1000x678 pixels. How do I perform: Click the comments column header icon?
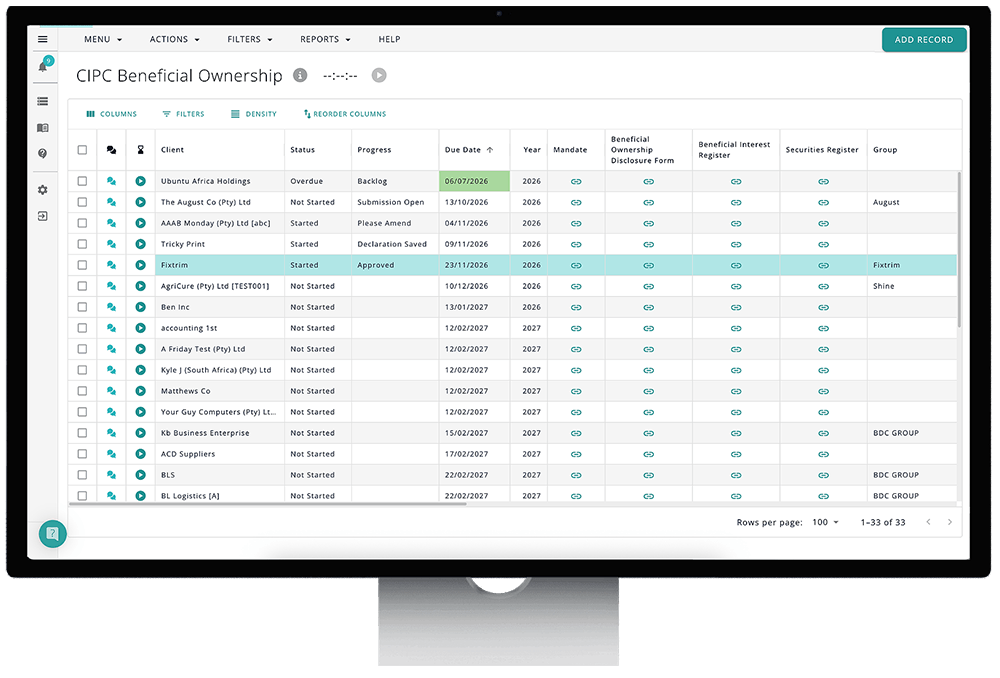pyautogui.click(x=112, y=150)
